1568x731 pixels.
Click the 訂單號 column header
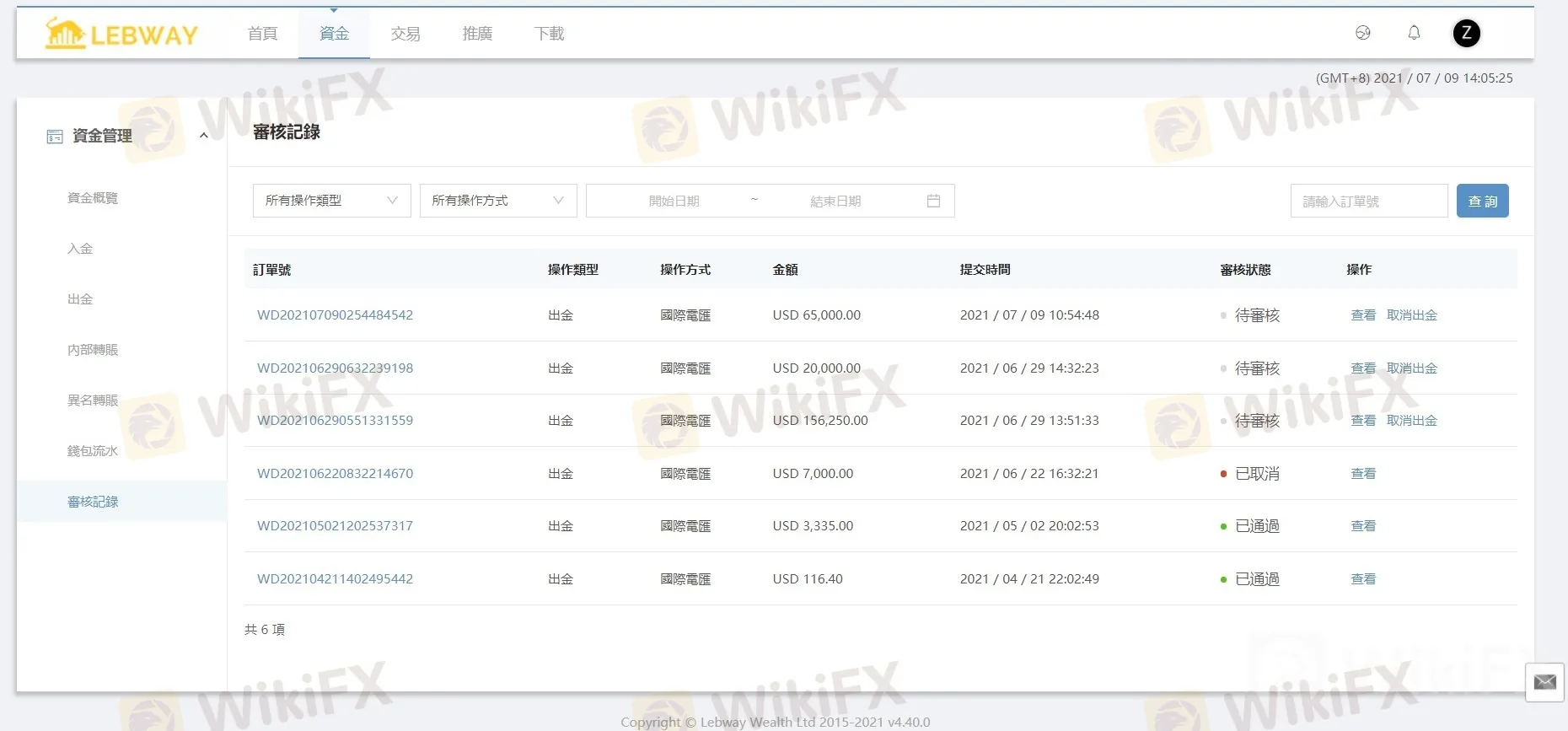coord(271,270)
